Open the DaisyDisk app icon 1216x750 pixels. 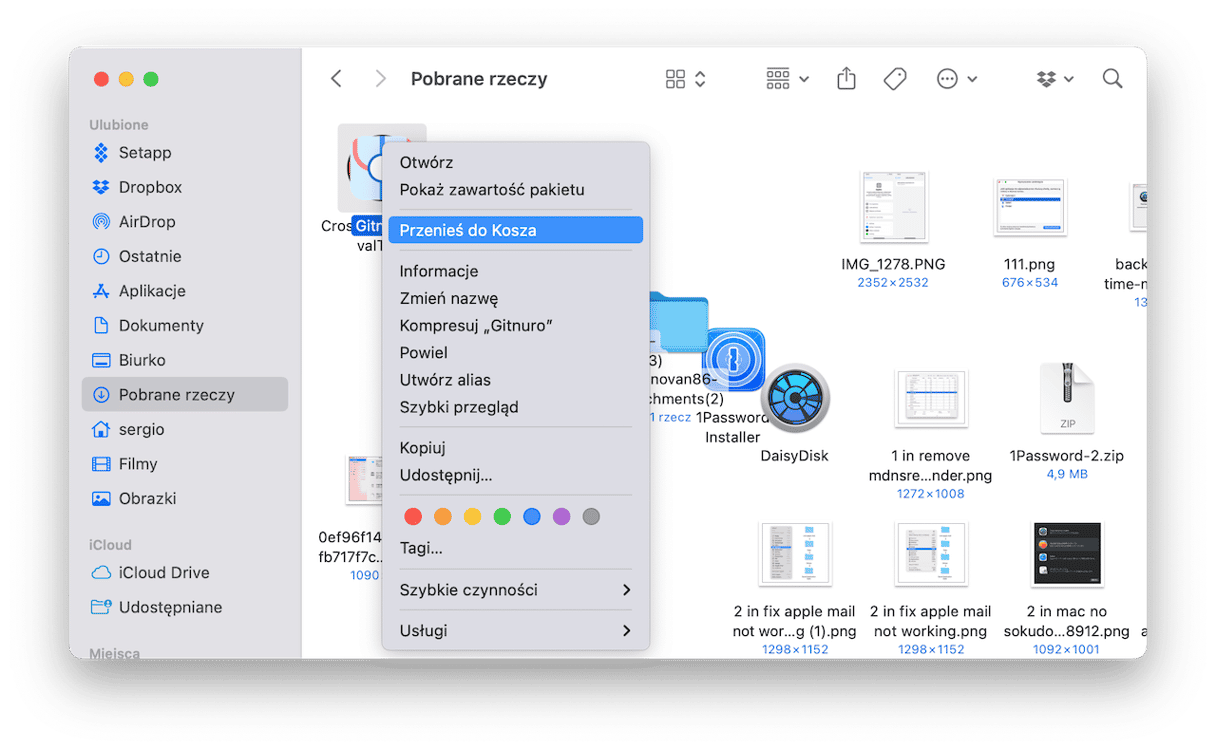pos(795,399)
